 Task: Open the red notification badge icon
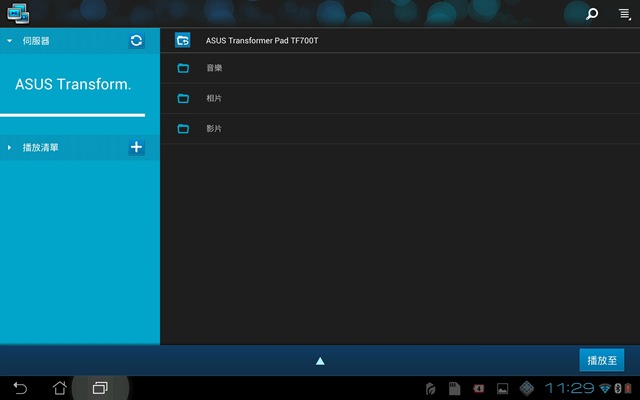click(x=478, y=389)
